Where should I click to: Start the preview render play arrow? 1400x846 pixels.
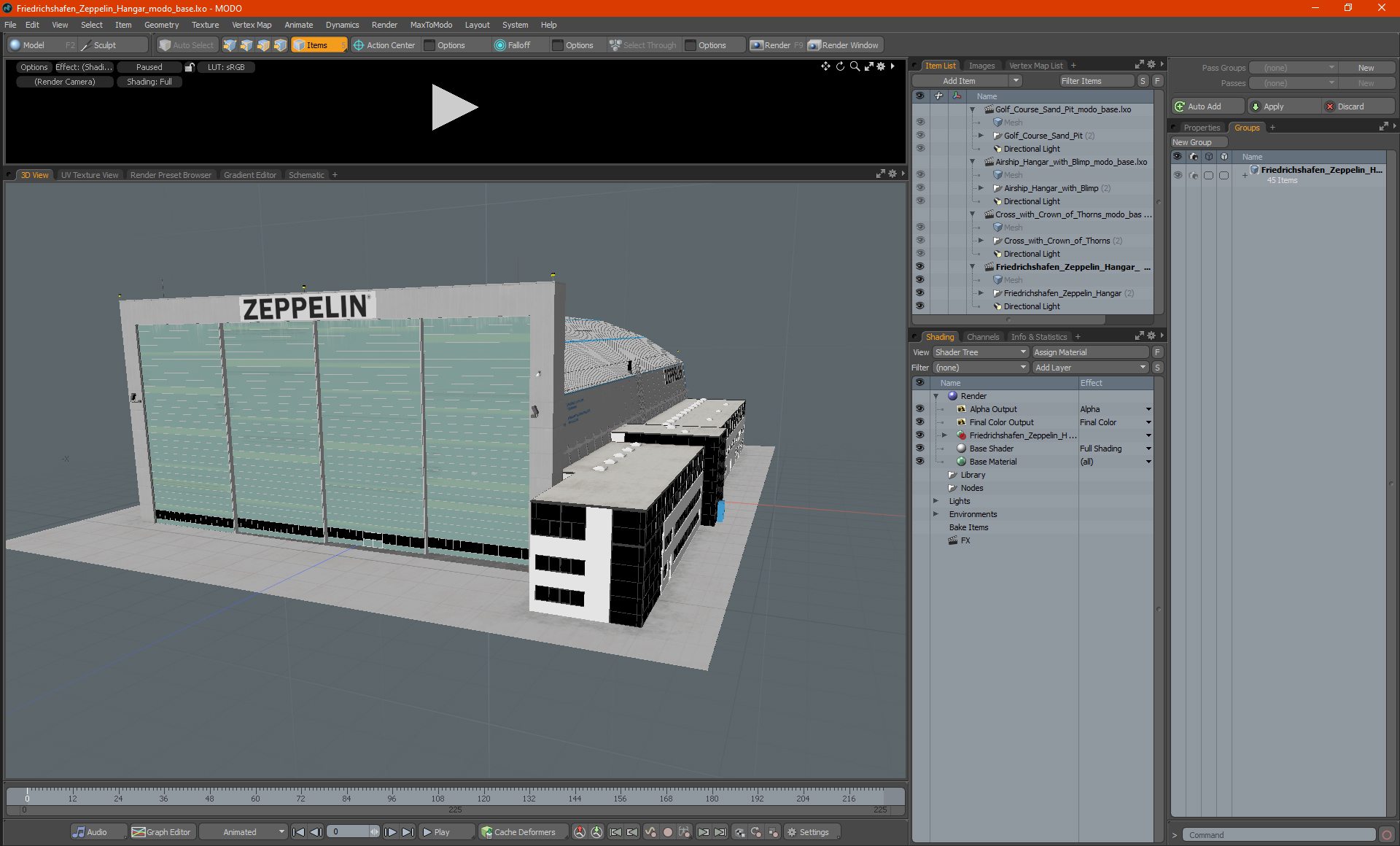click(454, 107)
